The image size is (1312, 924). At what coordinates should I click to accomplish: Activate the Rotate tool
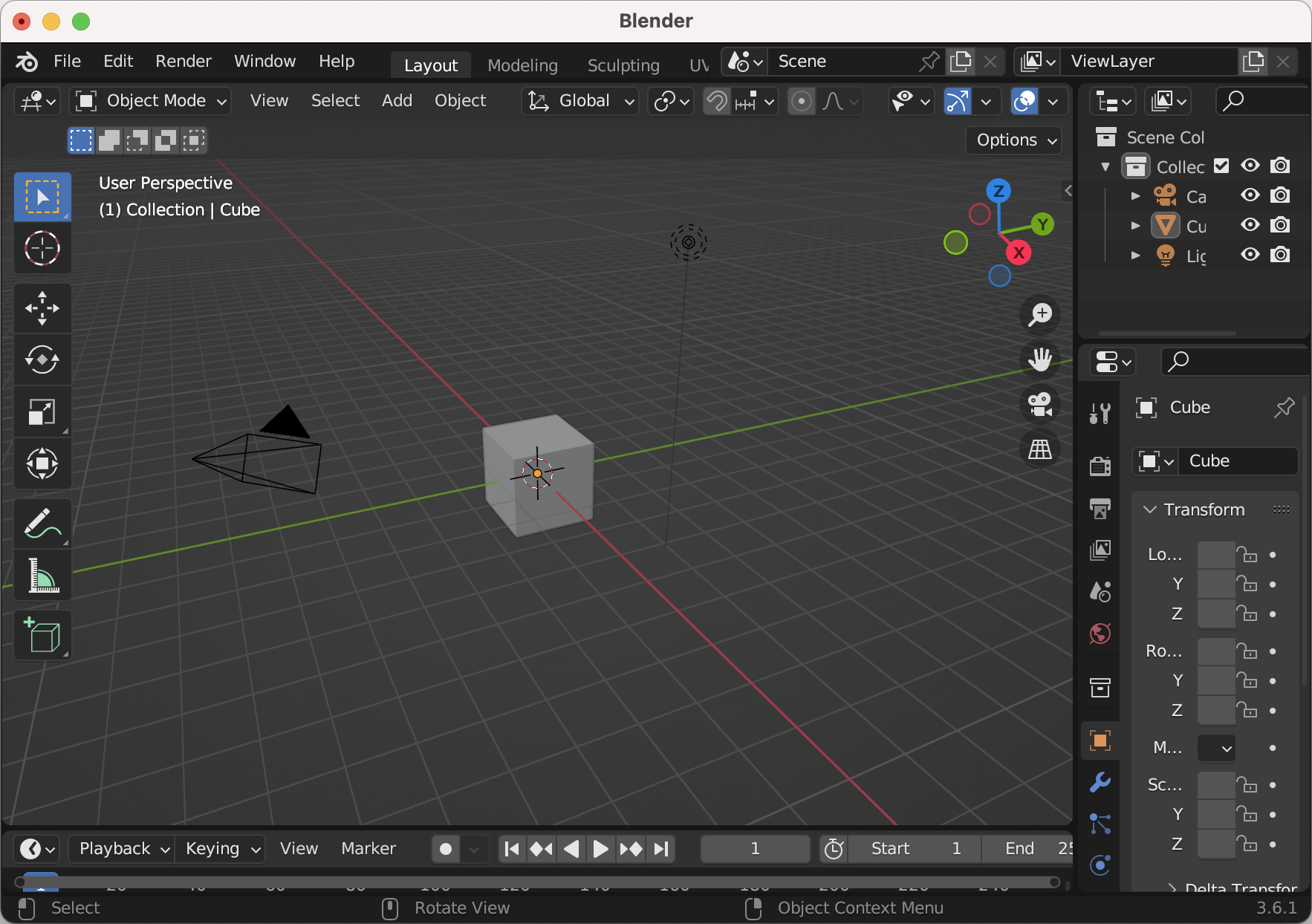(x=42, y=360)
